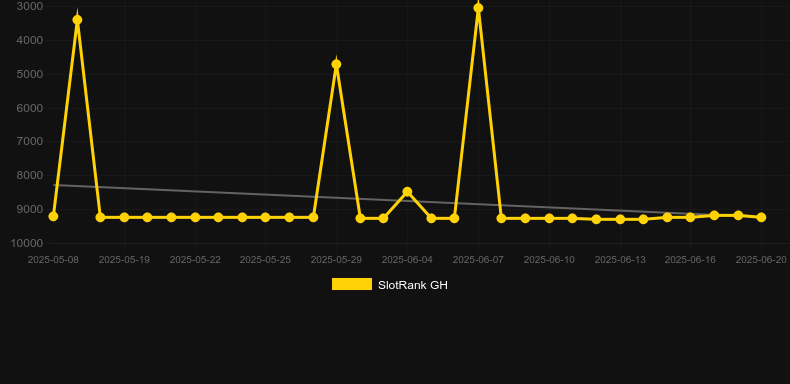Select the data point above 2025-05-22
The height and width of the screenshot is (384, 790).
pyautogui.click(x=195, y=217)
